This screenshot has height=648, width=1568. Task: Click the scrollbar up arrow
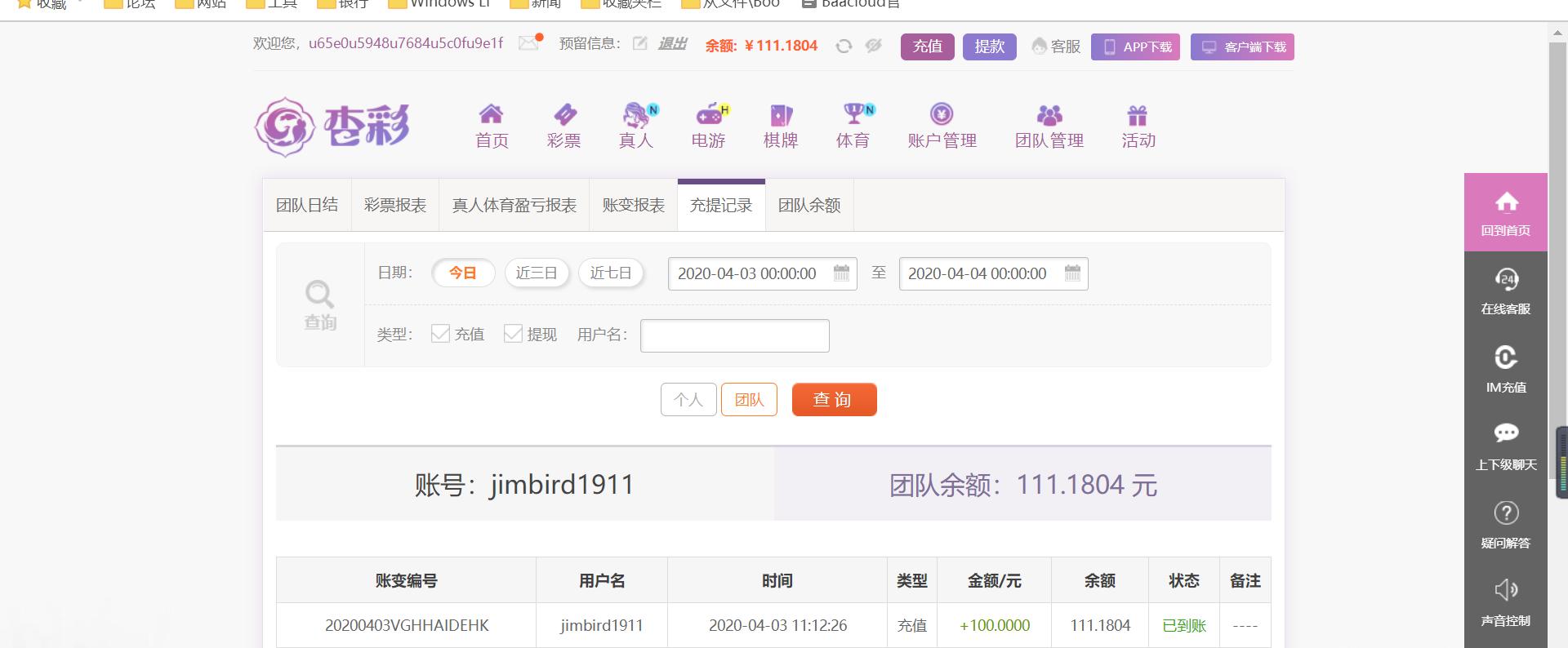point(1557,33)
